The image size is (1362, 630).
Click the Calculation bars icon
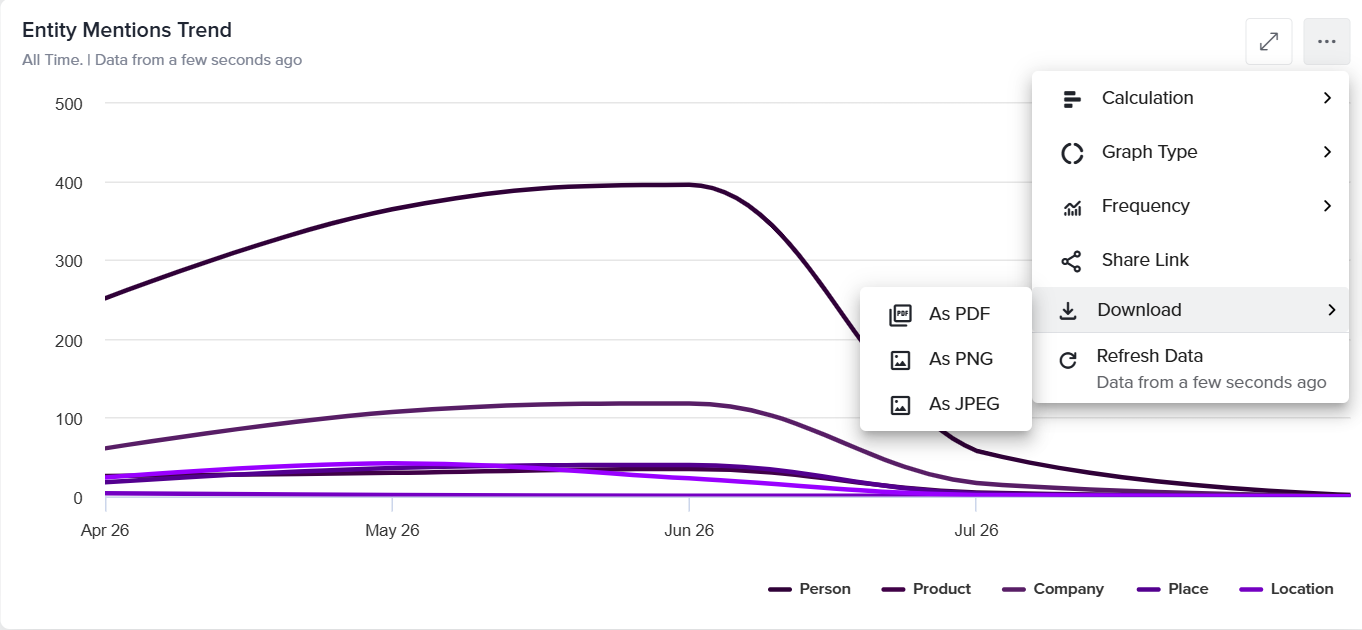pos(1071,99)
